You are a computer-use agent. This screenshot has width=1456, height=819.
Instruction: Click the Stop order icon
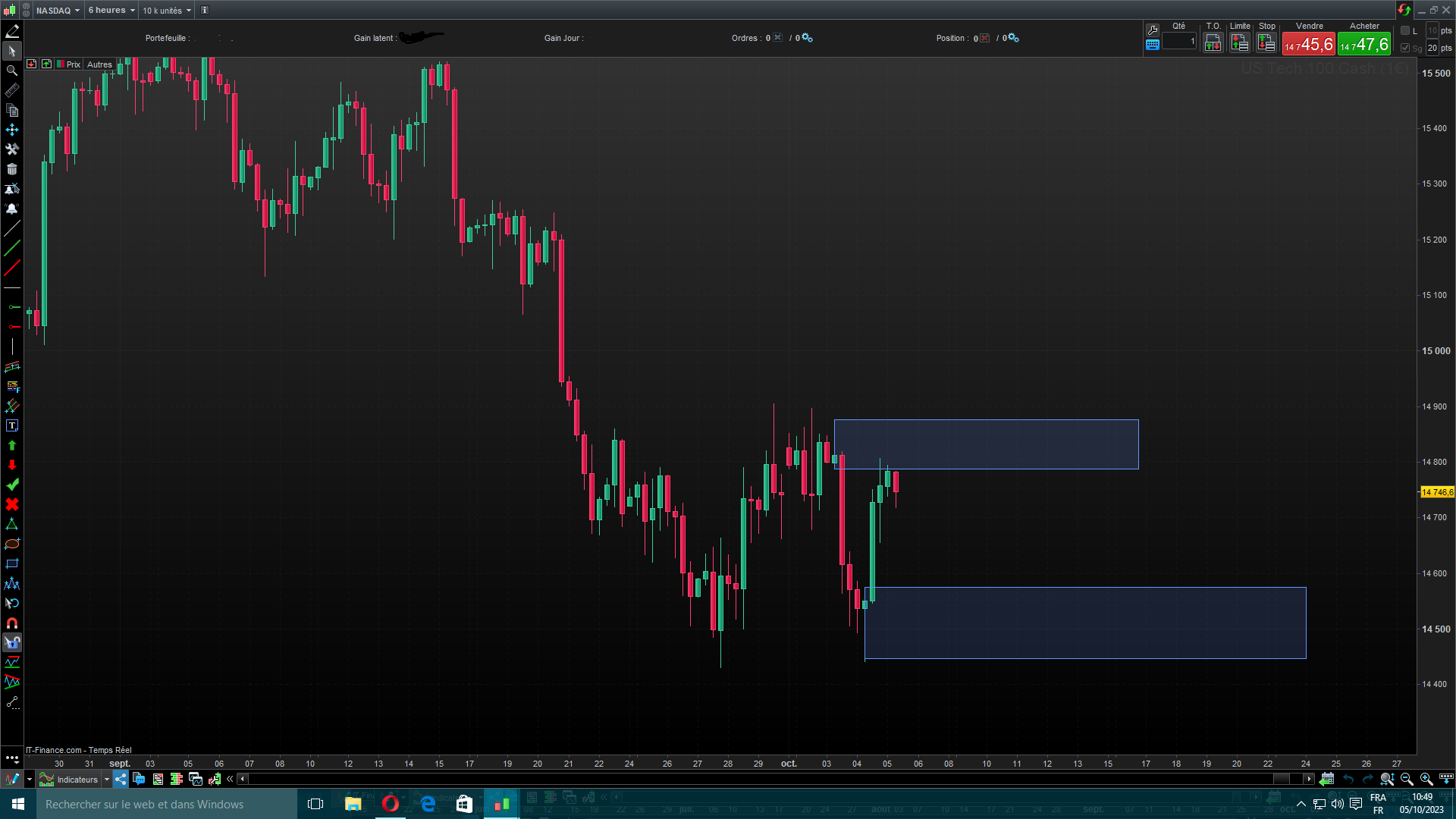tap(1266, 43)
